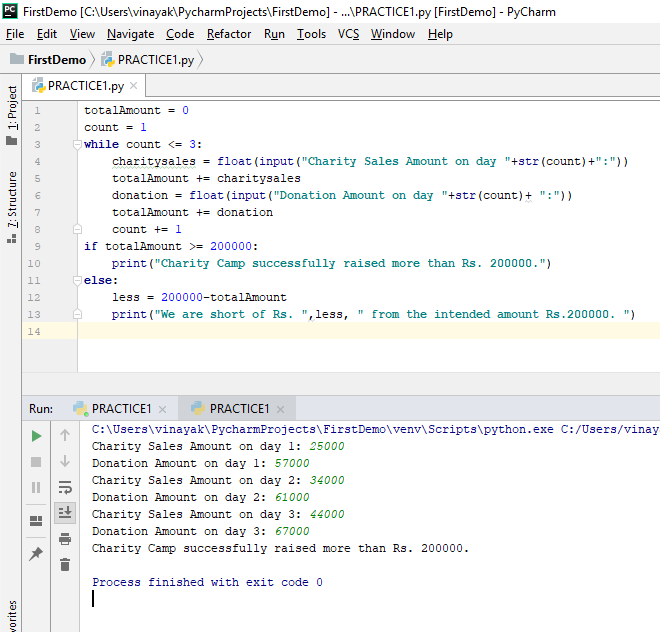Open the 2: Structure tool window
Viewport: 660px width, 632px height.
click(x=12, y=206)
